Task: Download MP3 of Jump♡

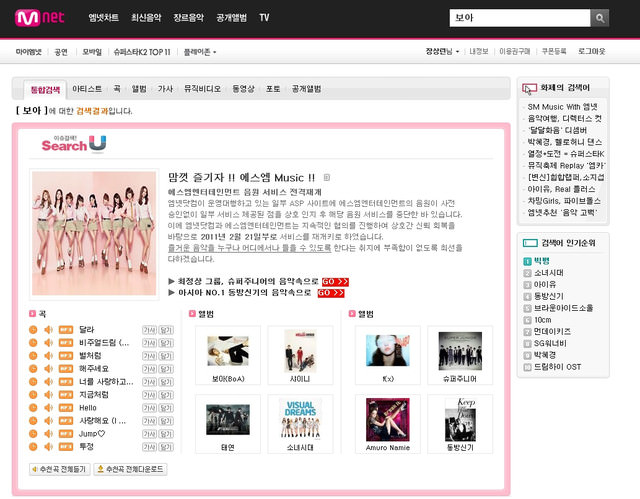Action: tap(66, 434)
